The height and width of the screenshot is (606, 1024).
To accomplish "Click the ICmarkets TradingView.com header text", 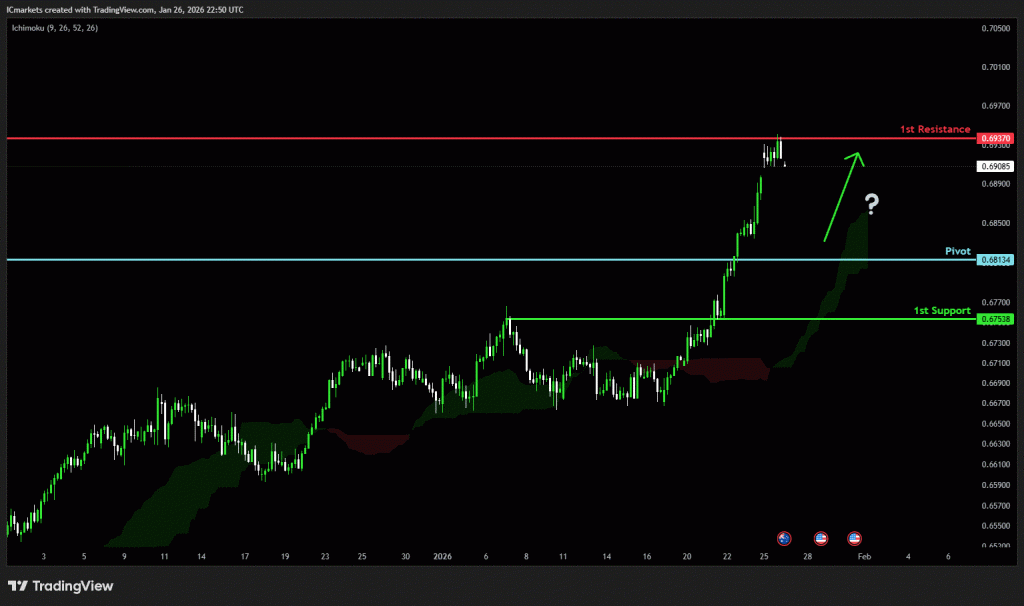I will coord(123,9).
